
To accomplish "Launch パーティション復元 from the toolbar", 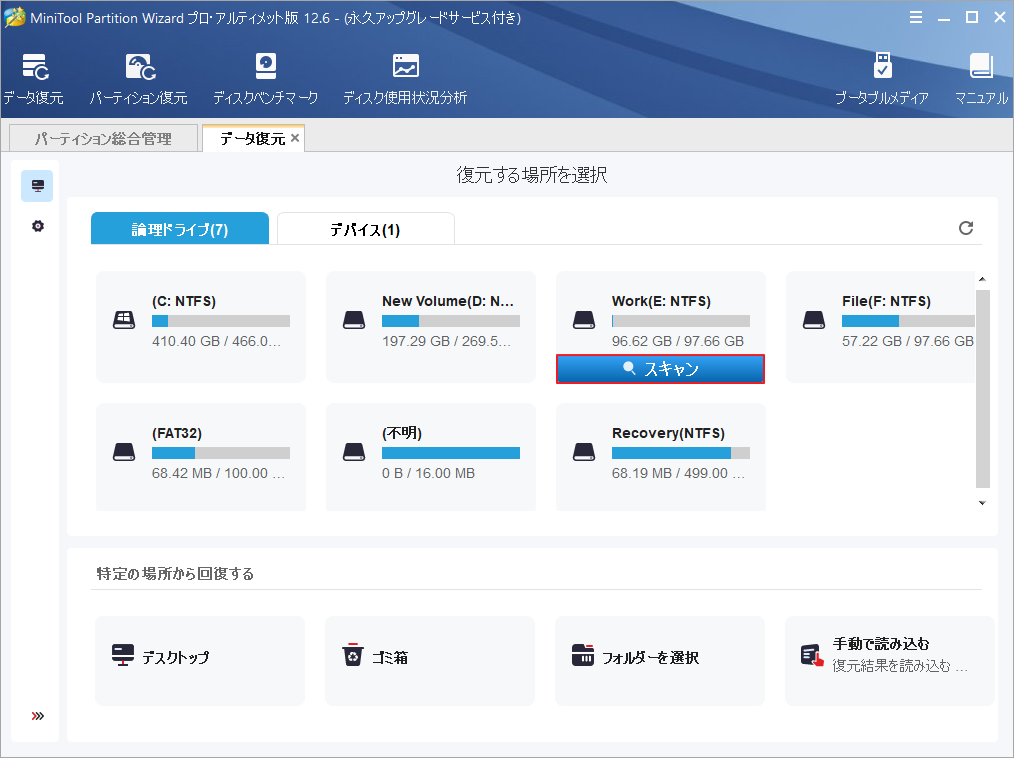I will [138, 67].
